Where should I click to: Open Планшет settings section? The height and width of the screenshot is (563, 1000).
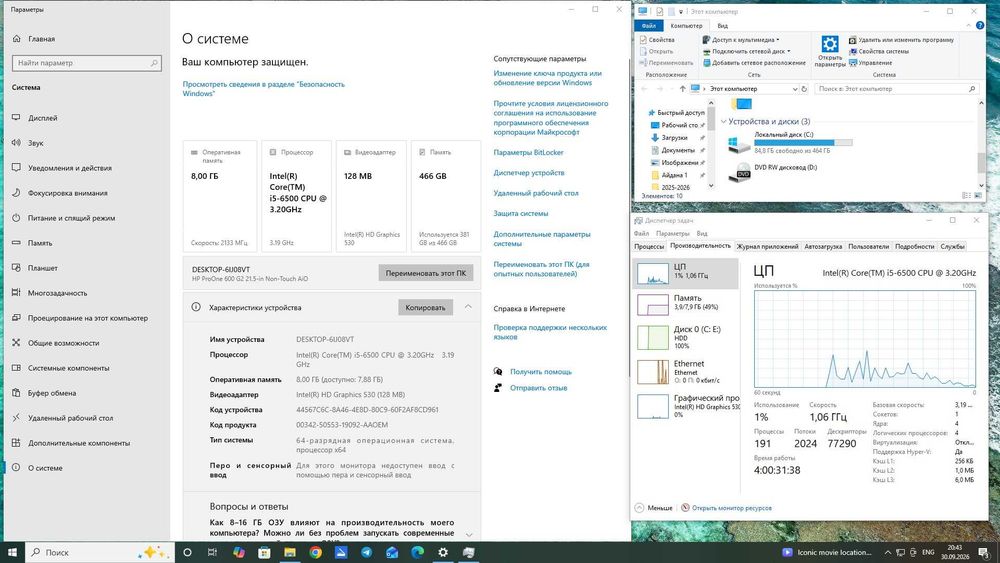click(43, 268)
